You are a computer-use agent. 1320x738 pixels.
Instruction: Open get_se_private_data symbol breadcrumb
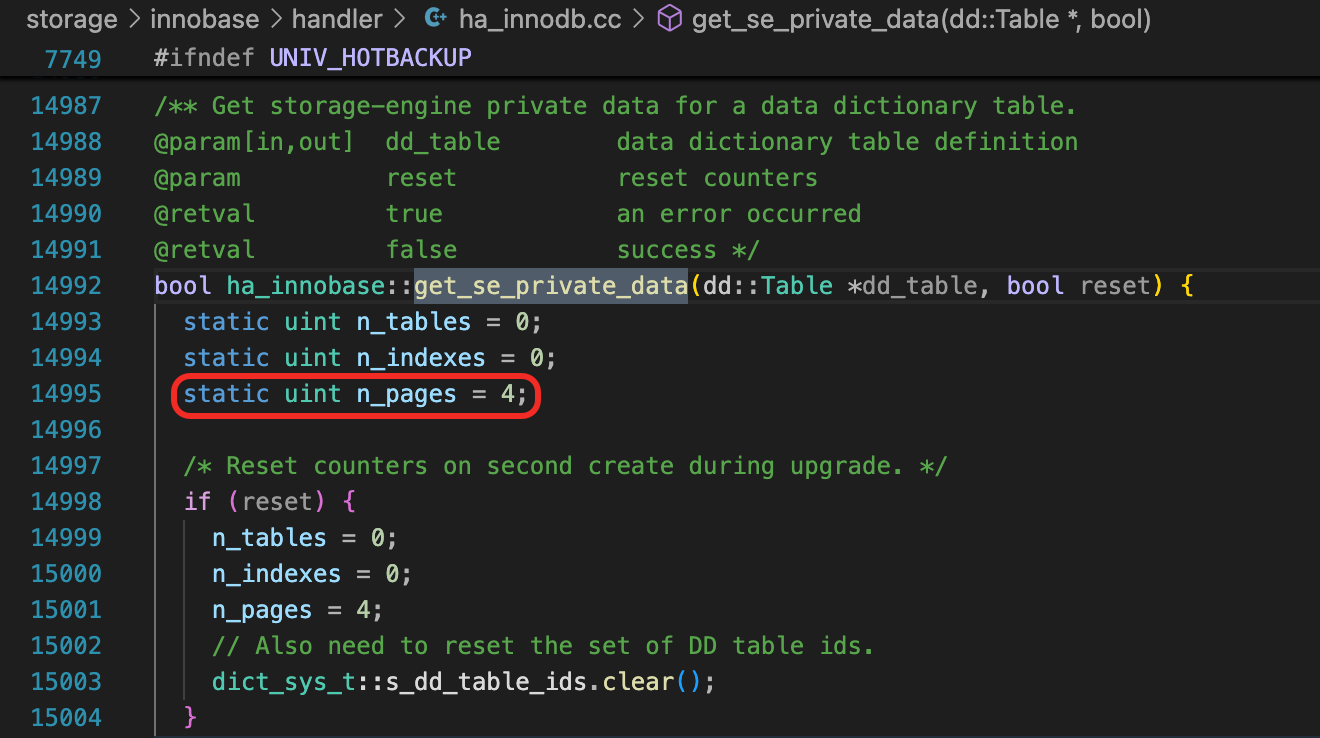[920, 19]
